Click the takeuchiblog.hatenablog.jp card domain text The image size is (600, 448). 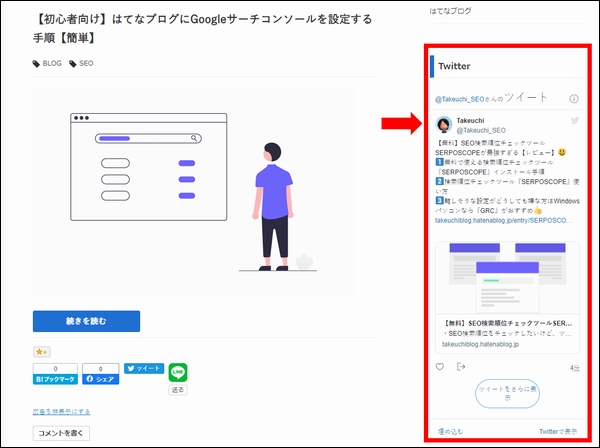pos(480,344)
